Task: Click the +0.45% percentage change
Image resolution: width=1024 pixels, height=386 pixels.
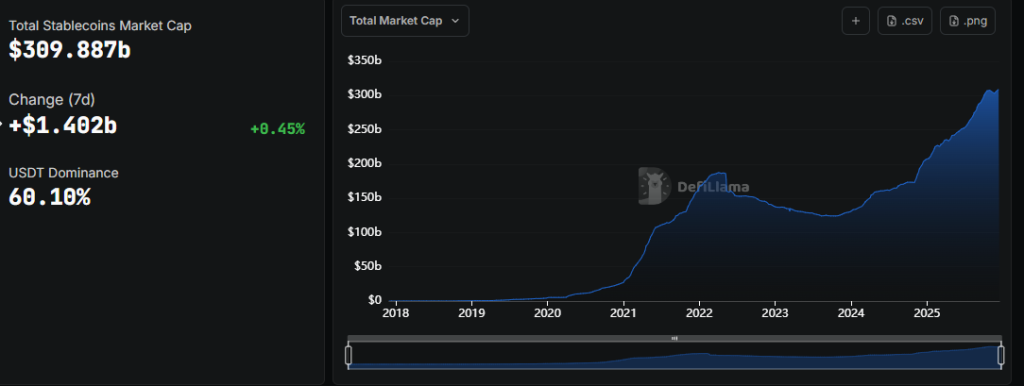Action: pos(278,129)
